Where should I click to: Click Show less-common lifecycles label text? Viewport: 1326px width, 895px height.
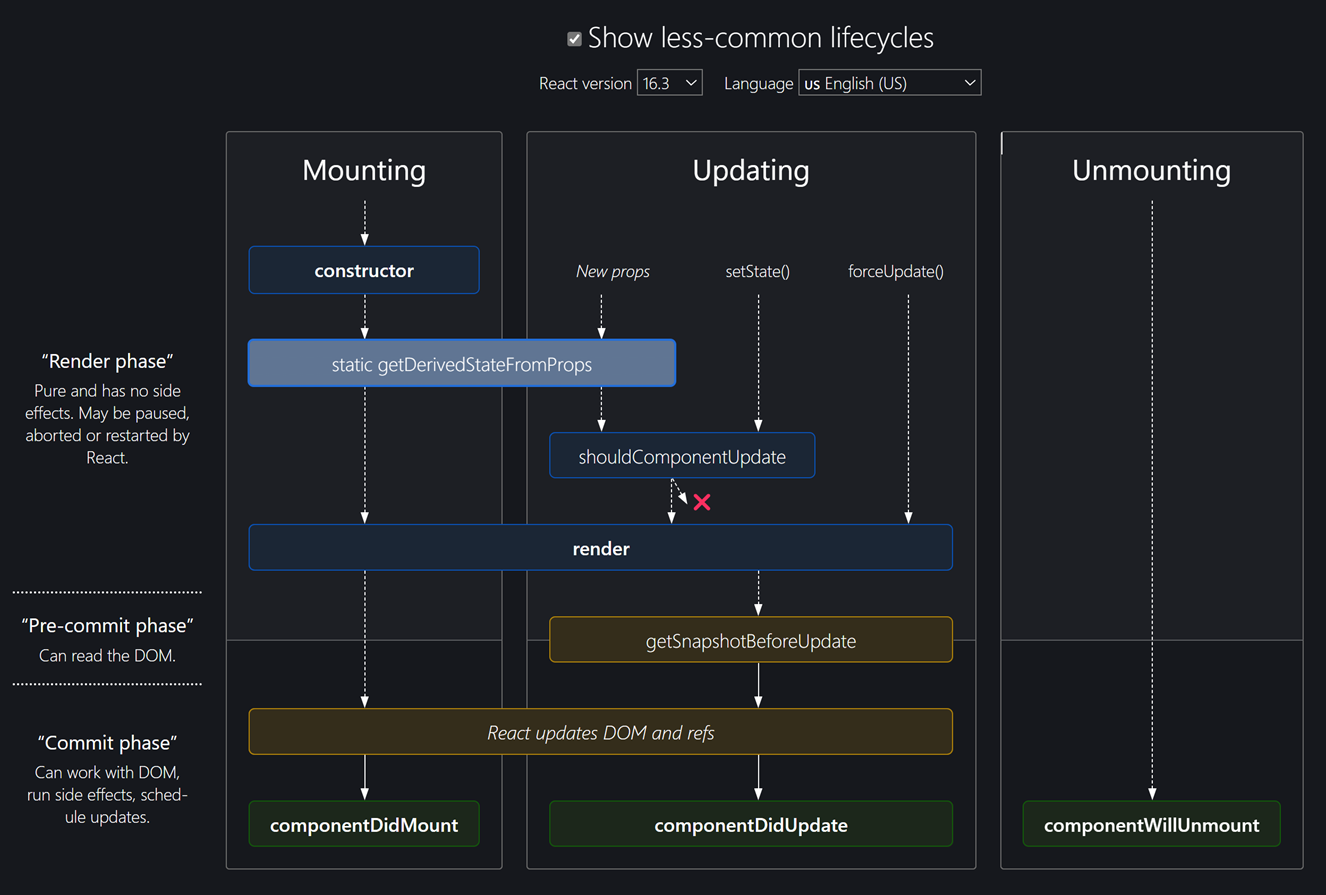[761, 38]
